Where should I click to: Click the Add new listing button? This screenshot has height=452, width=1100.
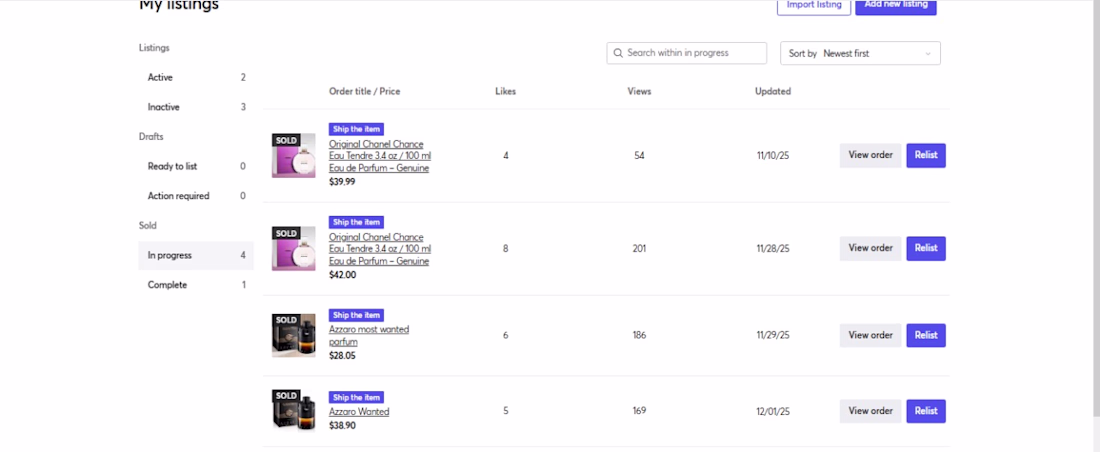pyautogui.click(x=896, y=6)
